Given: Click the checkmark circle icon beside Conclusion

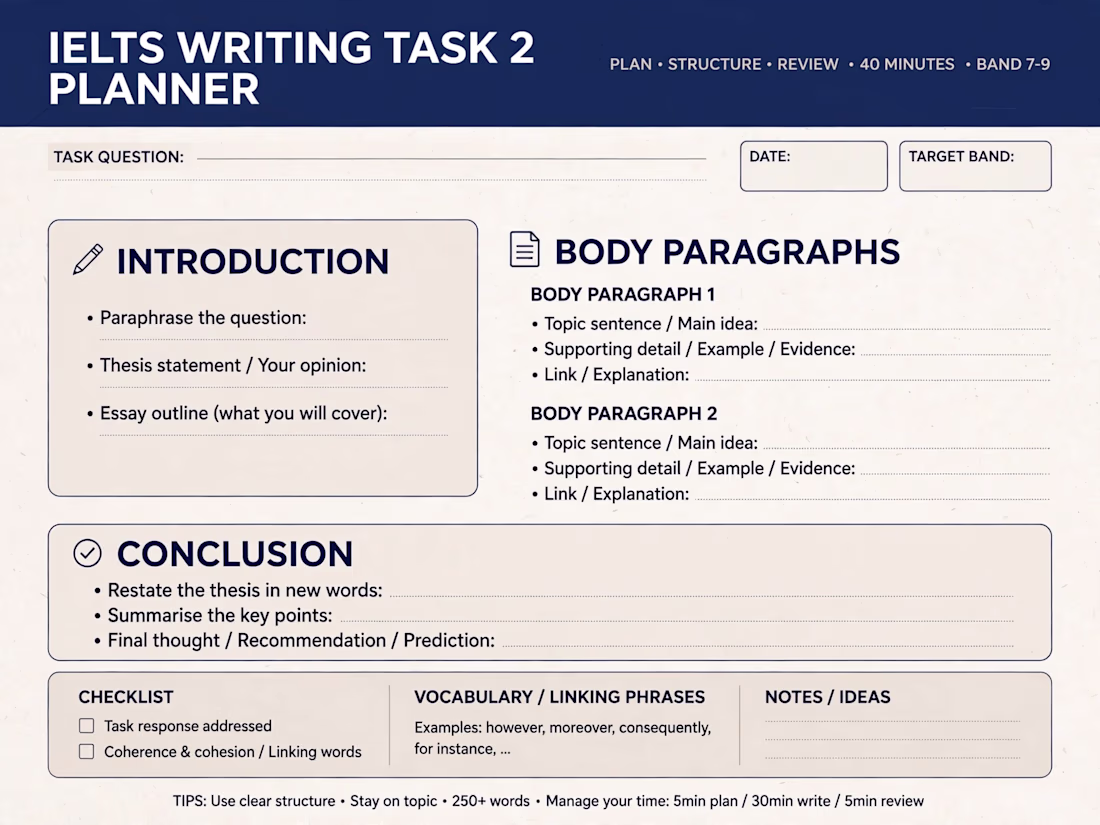Looking at the screenshot, I should [88, 553].
